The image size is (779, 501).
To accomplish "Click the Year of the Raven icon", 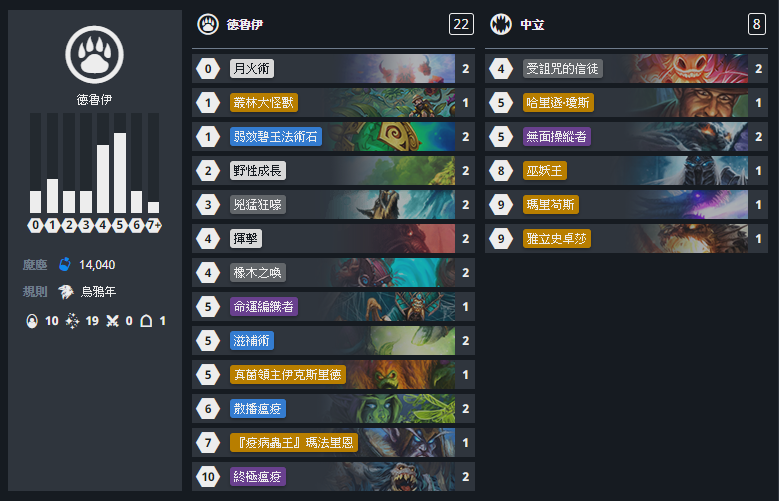I will pos(66,291).
